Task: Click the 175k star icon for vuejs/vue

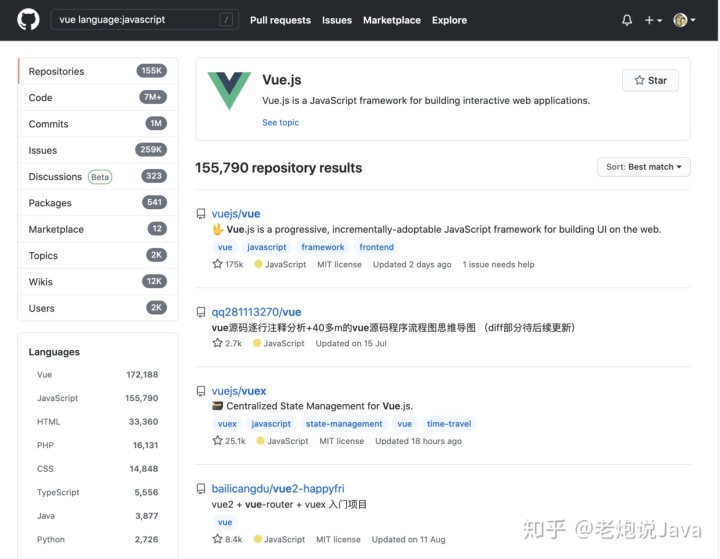Action: tap(217, 264)
